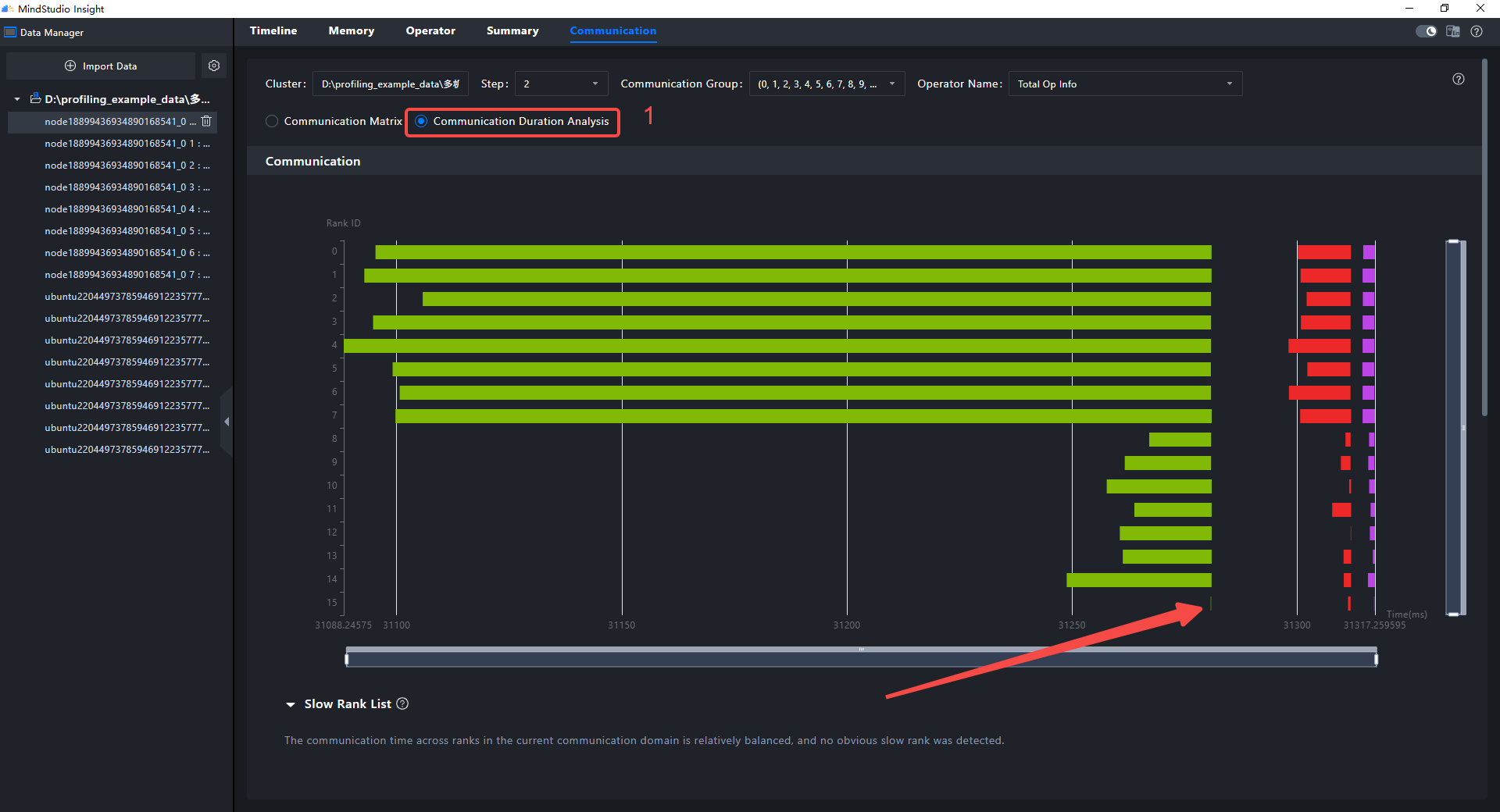Select the first node1889943693489016854​1_0 entry
This screenshot has height=812, width=1500.
pos(112,121)
